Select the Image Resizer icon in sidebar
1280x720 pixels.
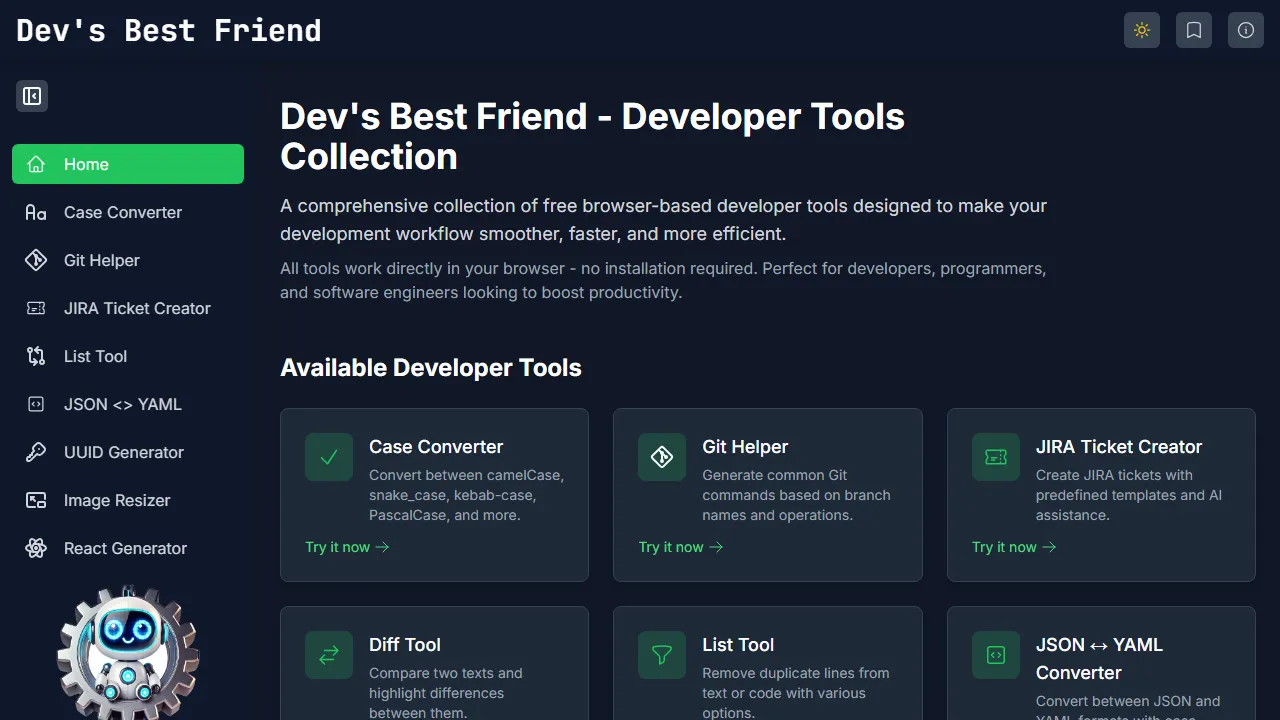pyautogui.click(x=36, y=500)
